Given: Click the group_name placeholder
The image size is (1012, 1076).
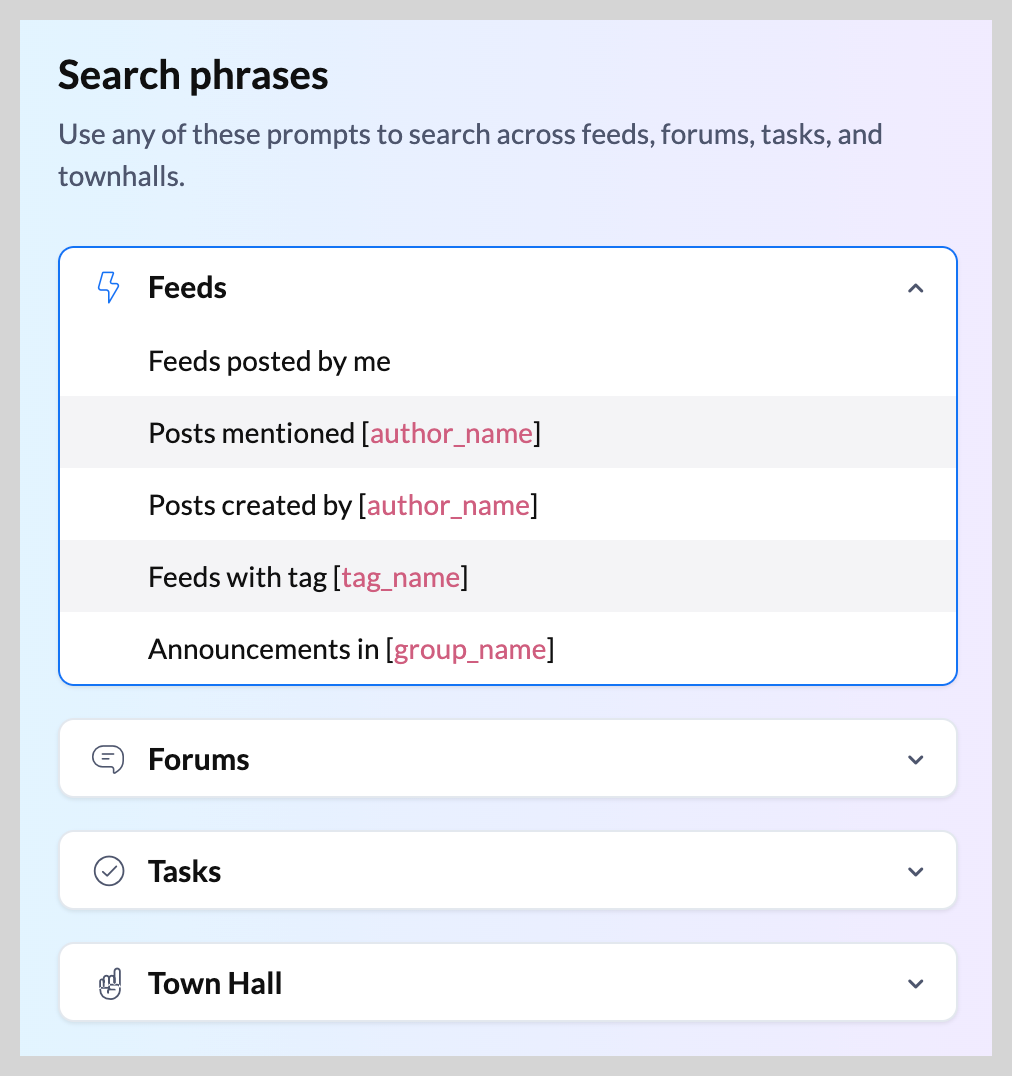Looking at the screenshot, I should pyautogui.click(x=470, y=649).
